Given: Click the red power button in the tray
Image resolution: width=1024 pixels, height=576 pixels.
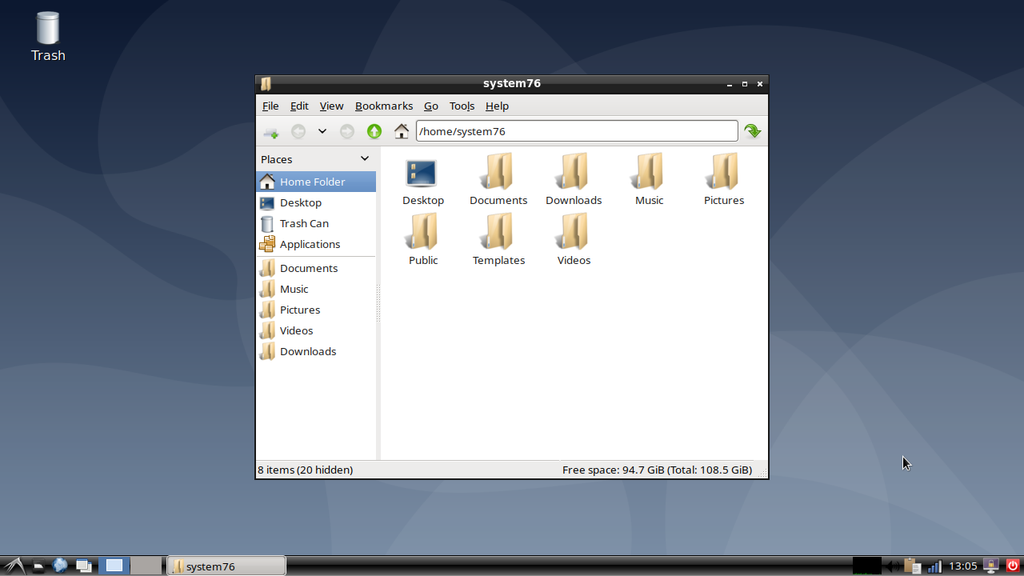Looking at the screenshot, I should tap(1012, 565).
